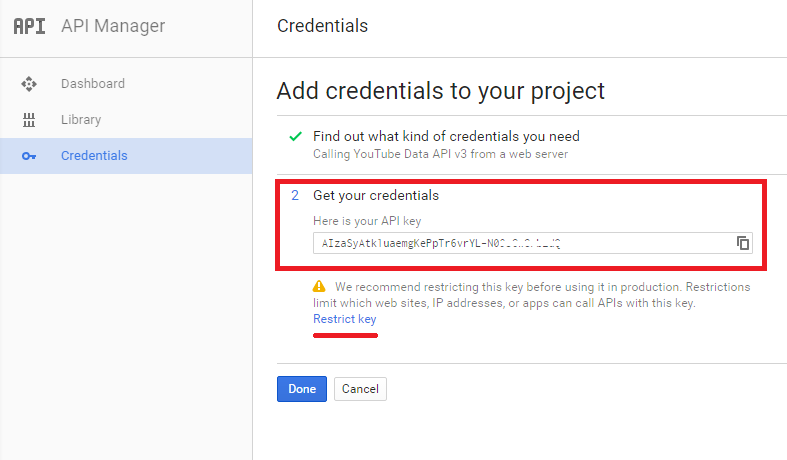The image size is (787, 460).
Task: Click the 'Get your credentials' step heading
Action: click(376, 196)
